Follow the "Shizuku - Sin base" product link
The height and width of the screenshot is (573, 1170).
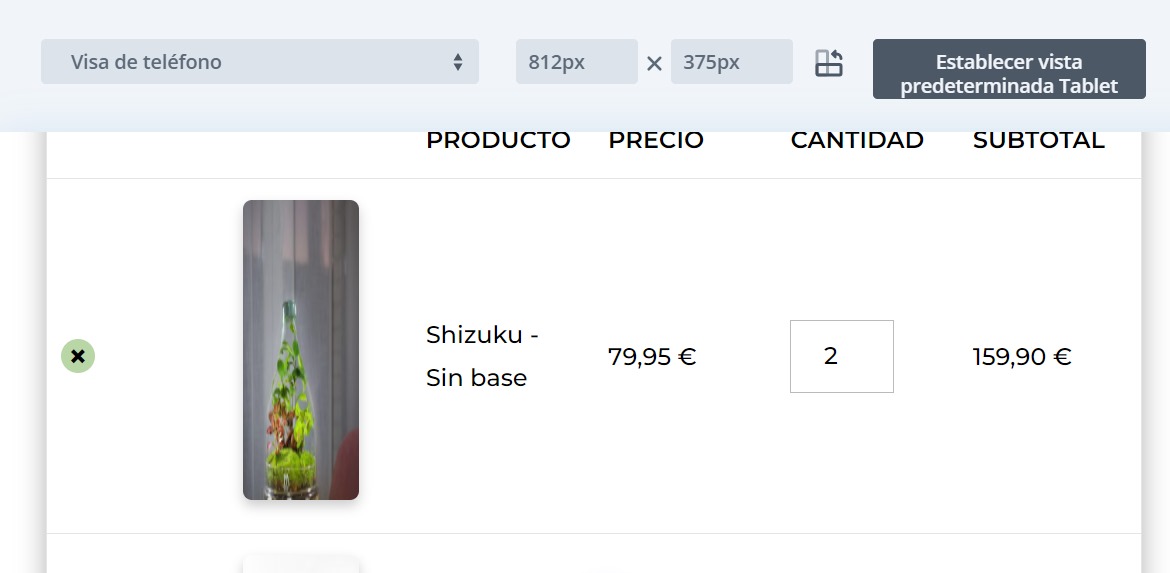pos(482,356)
